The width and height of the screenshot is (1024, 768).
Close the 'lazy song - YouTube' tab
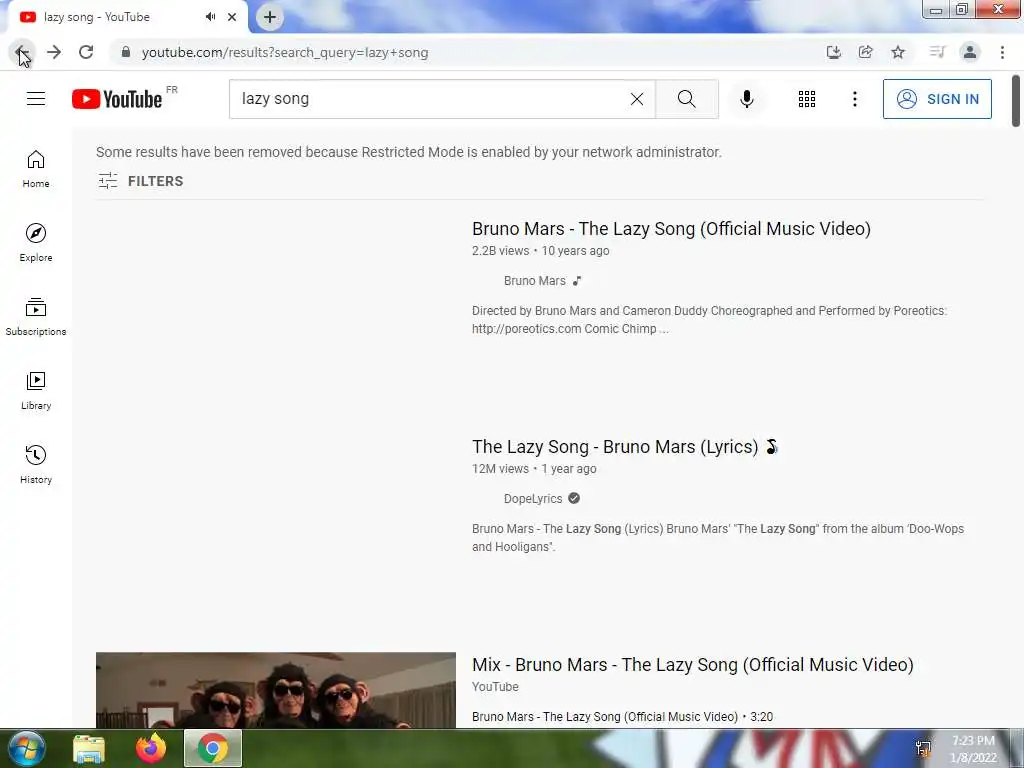point(232,17)
